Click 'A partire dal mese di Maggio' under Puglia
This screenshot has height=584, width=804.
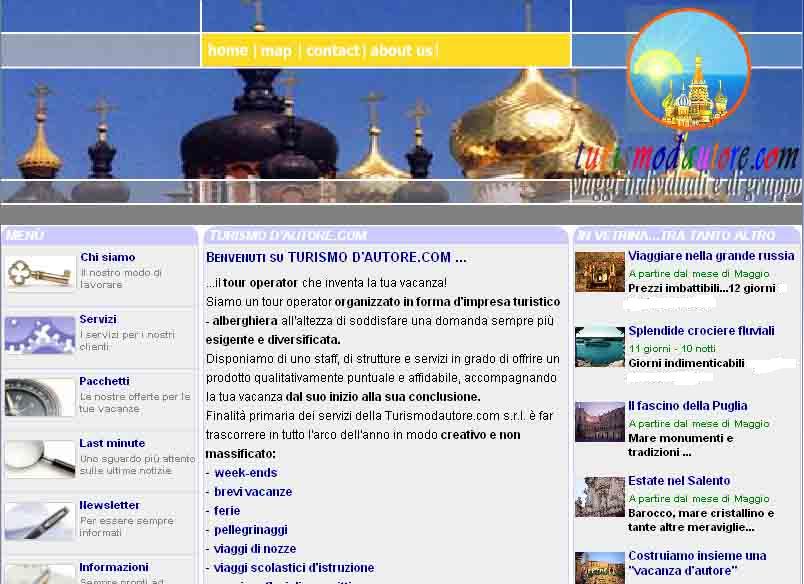pos(699,424)
